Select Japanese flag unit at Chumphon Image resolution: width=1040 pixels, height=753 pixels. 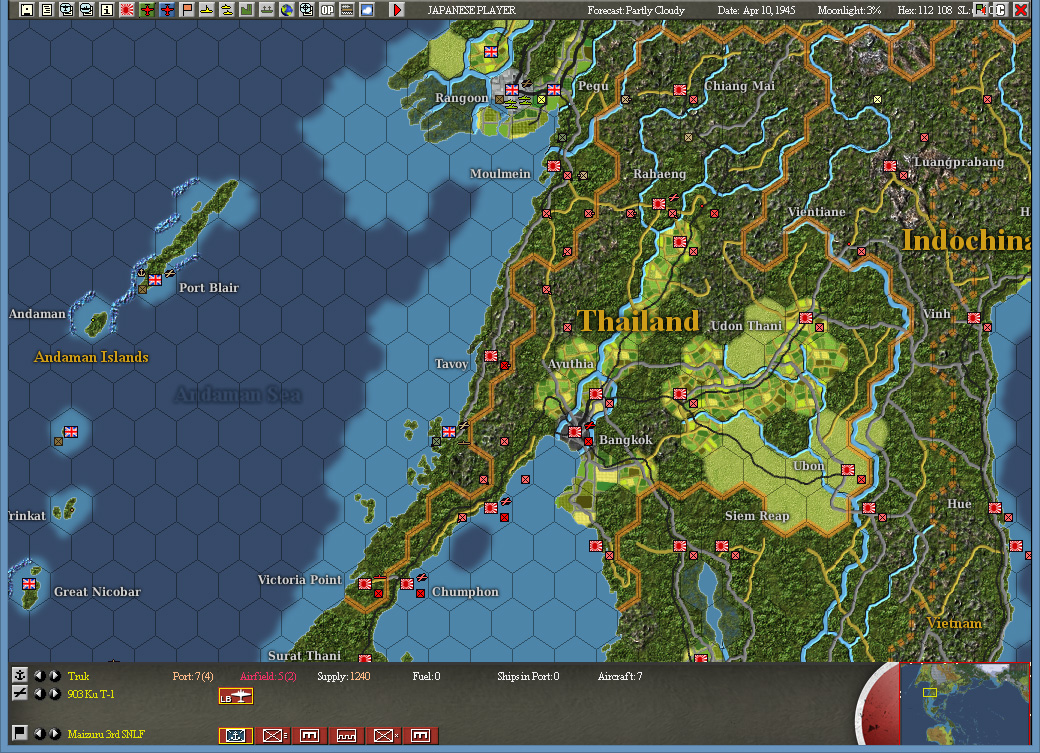tap(407, 584)
